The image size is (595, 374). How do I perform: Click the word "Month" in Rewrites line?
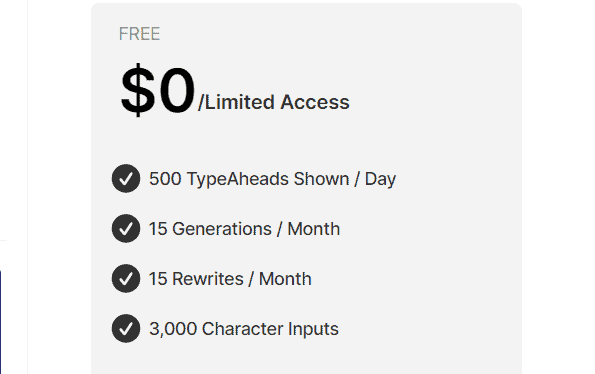(x=285, y=279)
